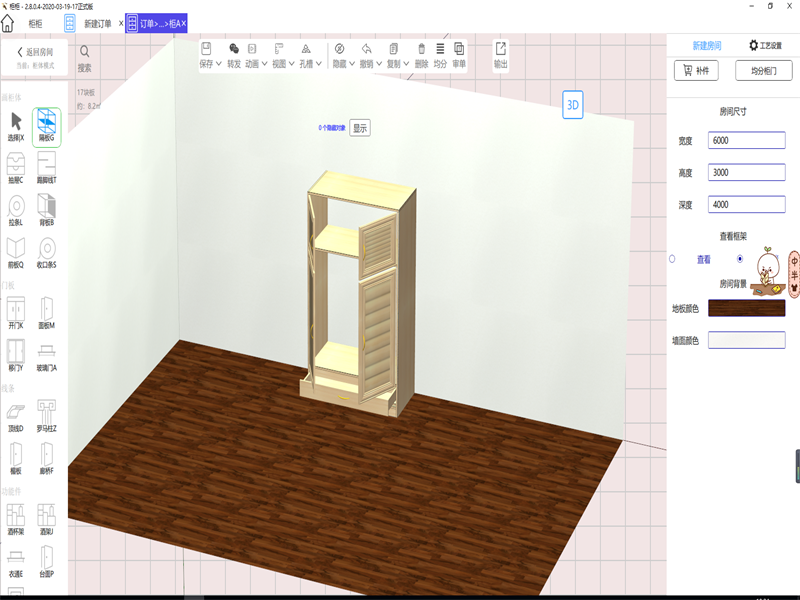
Task: Choose the 背板B back panel tool
Action: [47, 210]
